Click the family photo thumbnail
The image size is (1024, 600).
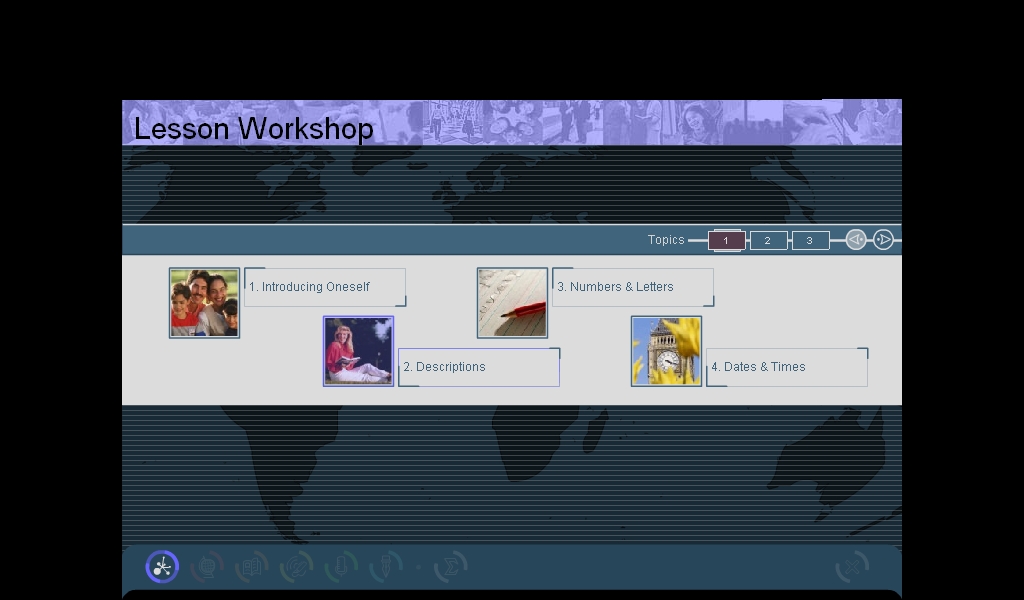click(204, 303)
